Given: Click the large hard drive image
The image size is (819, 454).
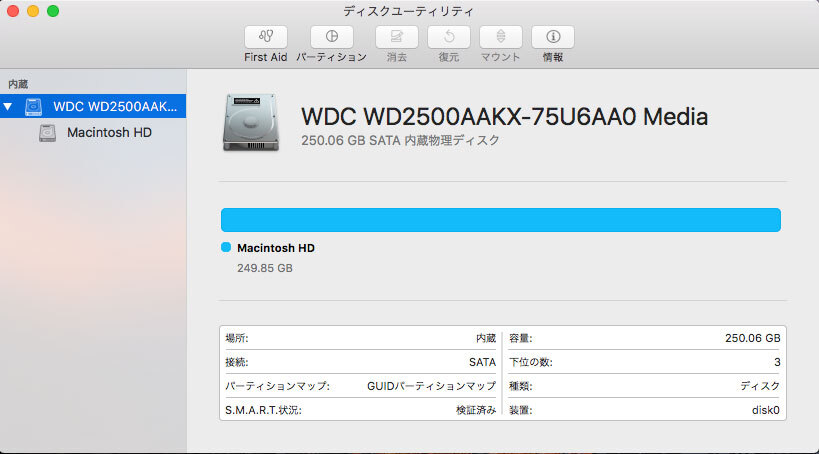Looking at the screenshot, I should click(x=251, y=122).
